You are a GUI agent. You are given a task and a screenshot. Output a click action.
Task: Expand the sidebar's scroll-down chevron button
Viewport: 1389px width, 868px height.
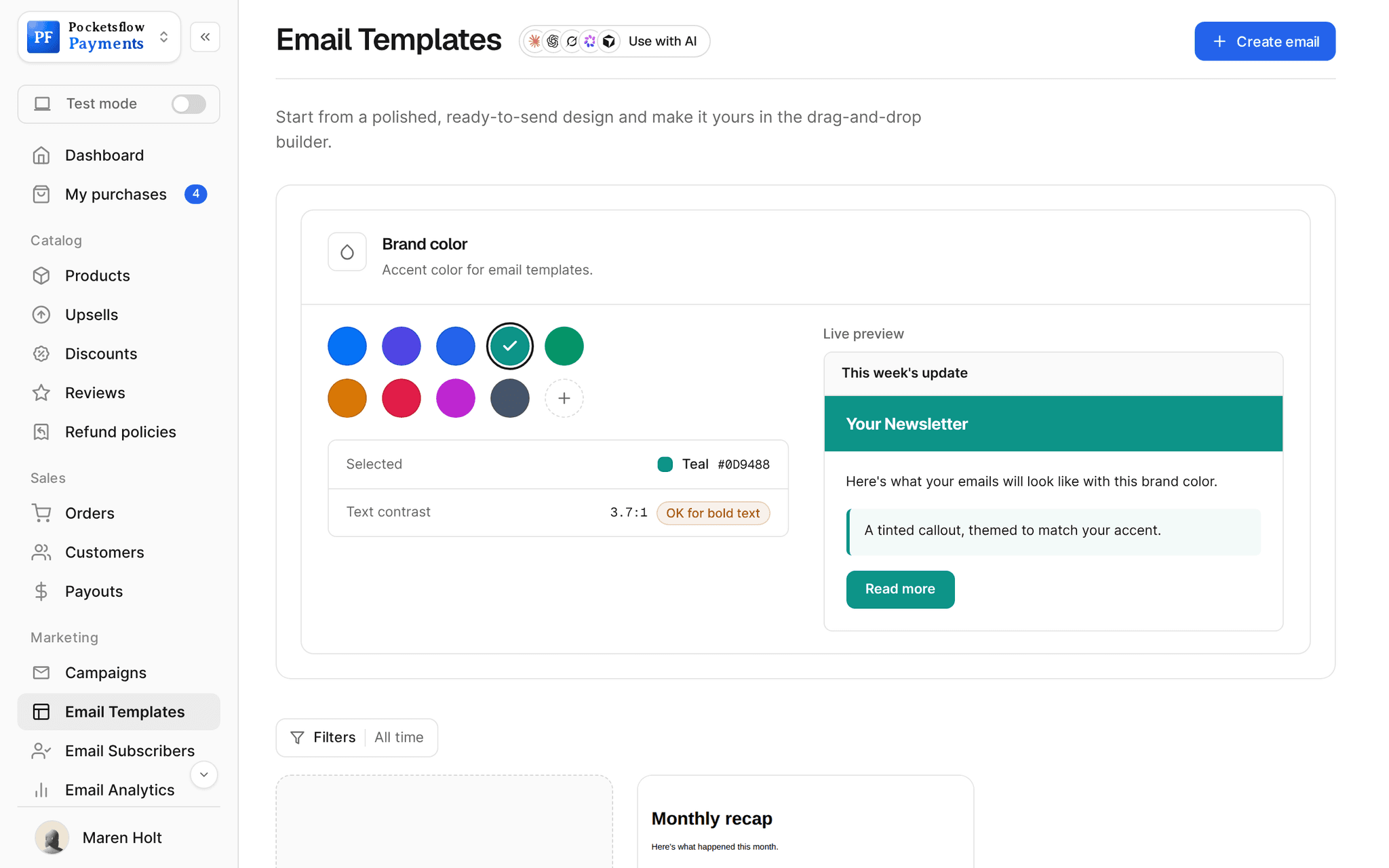click(203, 774)
